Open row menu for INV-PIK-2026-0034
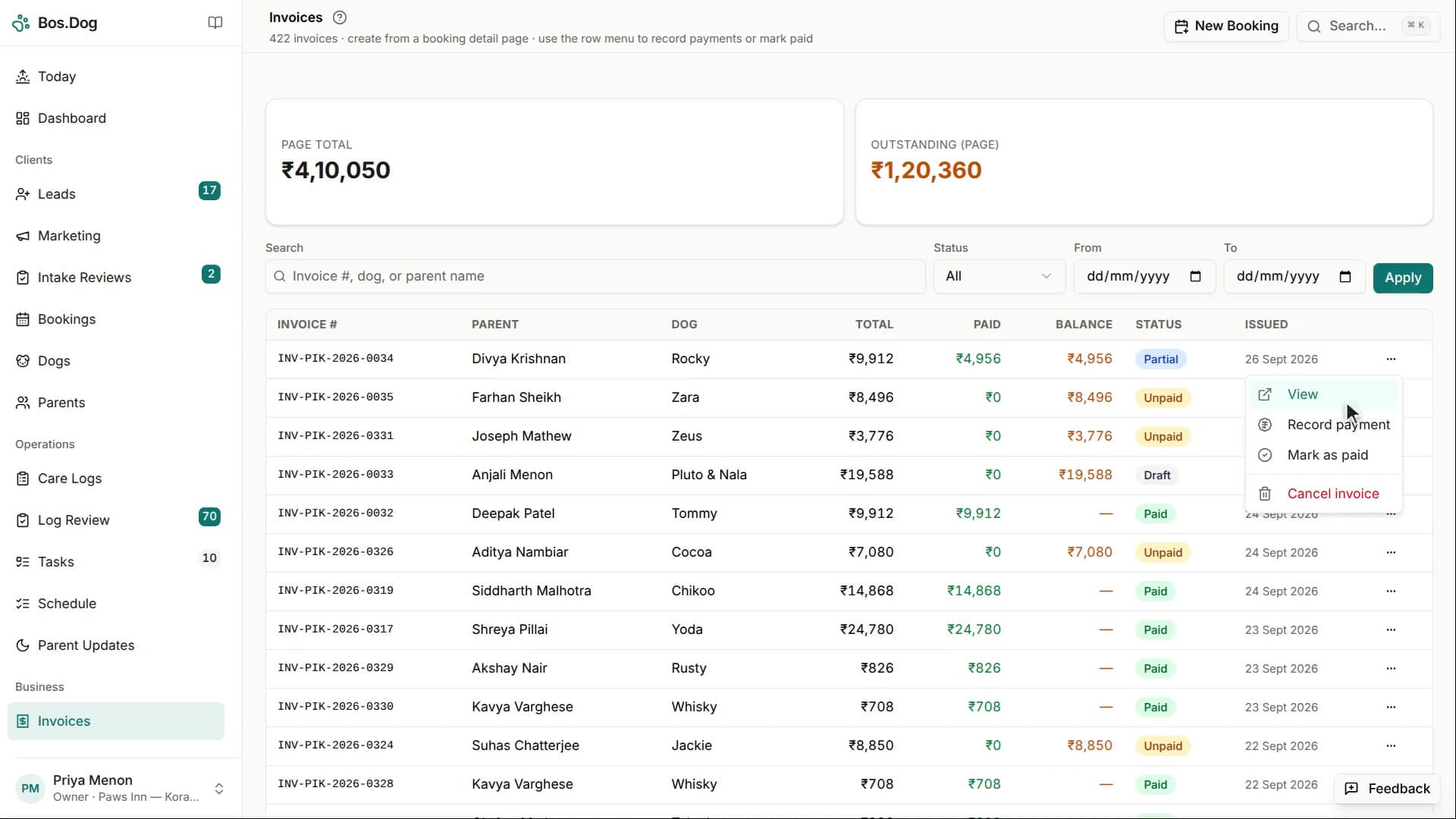This screenshot has width=1456, height=819. coord(1391,359)
